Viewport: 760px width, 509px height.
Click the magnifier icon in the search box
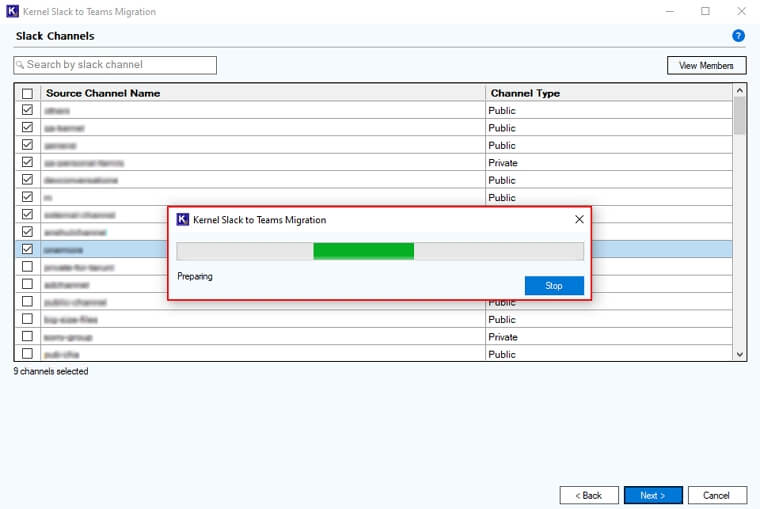point(20,65)
